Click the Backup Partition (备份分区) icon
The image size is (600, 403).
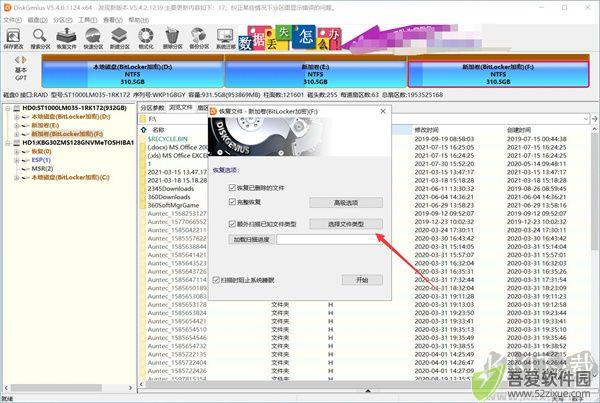point(199,38)
